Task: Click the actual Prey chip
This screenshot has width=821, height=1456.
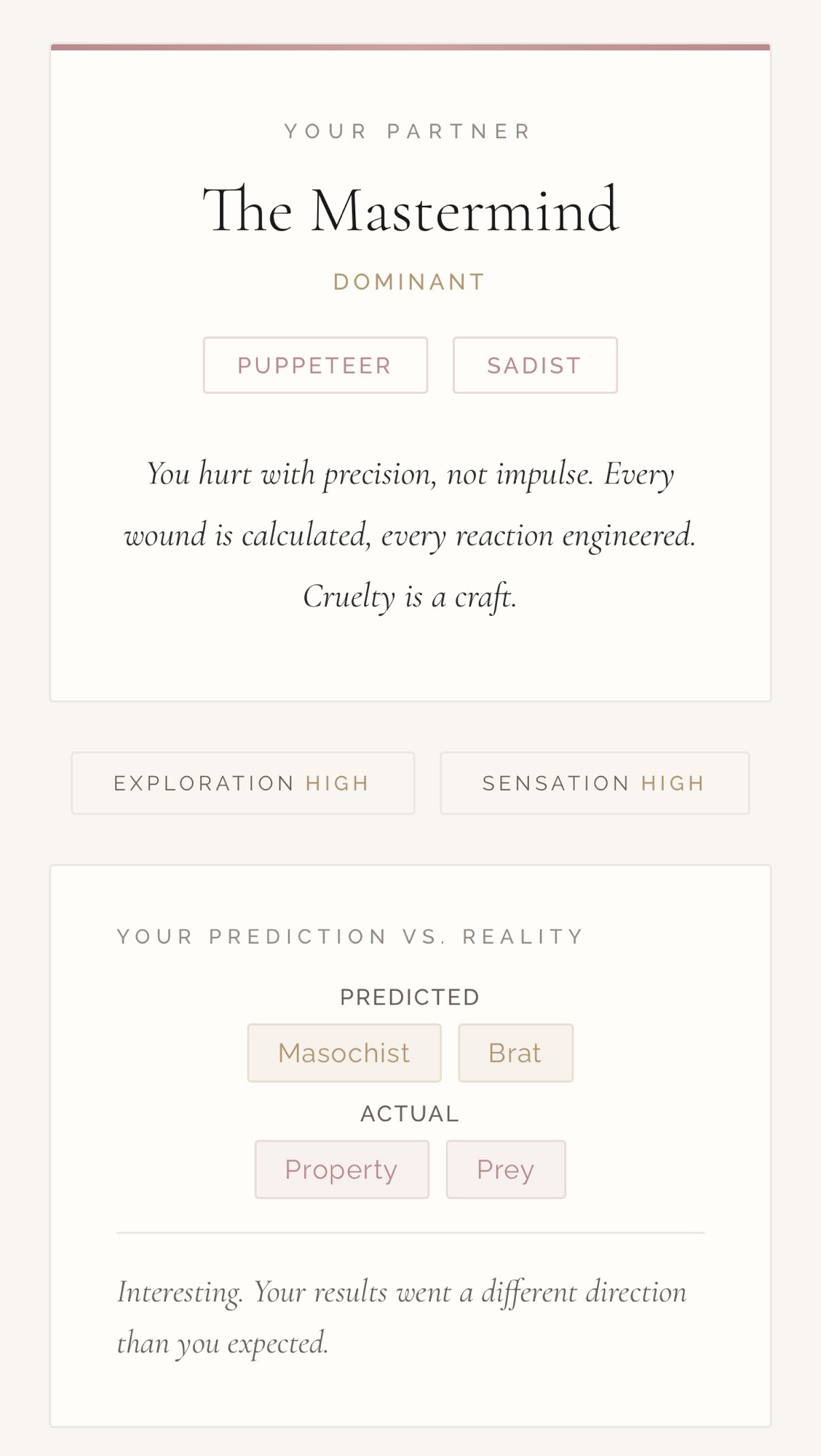Action: [x=506, y=1170]
